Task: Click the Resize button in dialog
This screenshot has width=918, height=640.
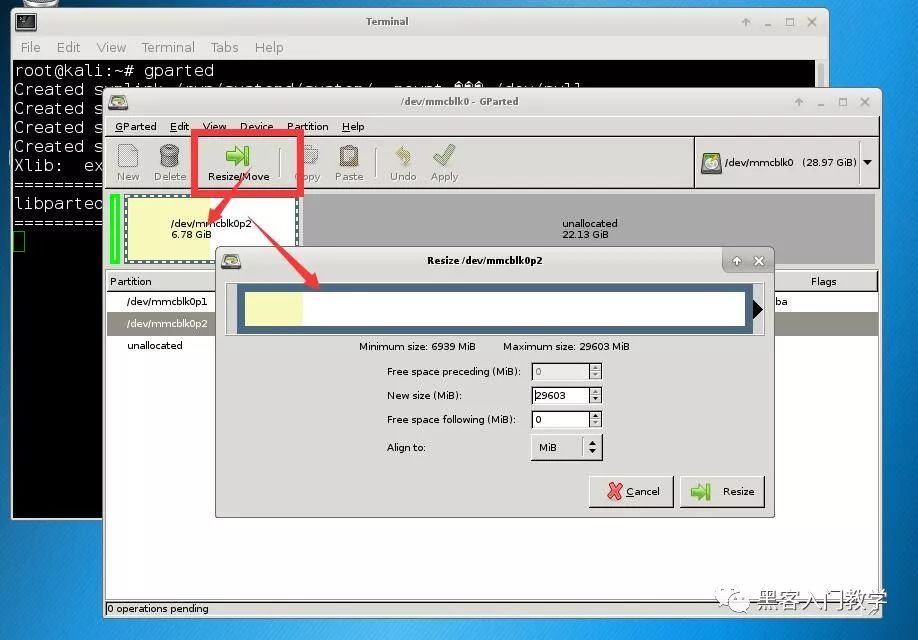Action: tap(722, 491)
